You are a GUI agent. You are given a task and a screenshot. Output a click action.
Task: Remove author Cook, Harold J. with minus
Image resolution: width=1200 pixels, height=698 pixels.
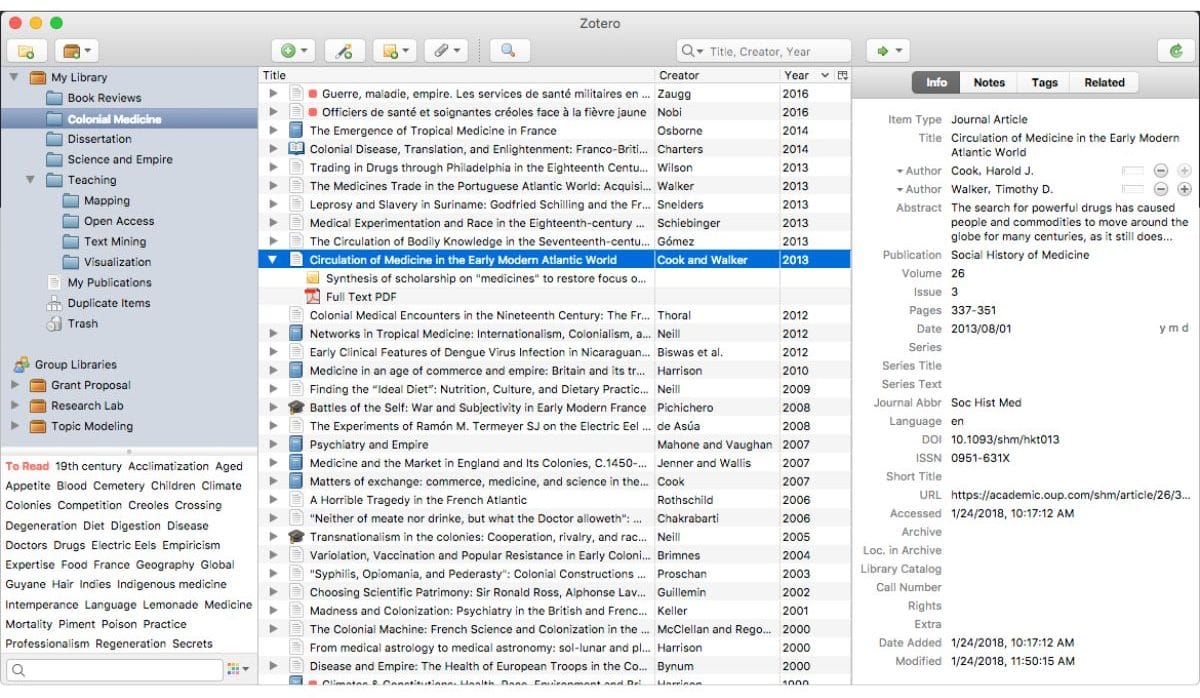1161,171
